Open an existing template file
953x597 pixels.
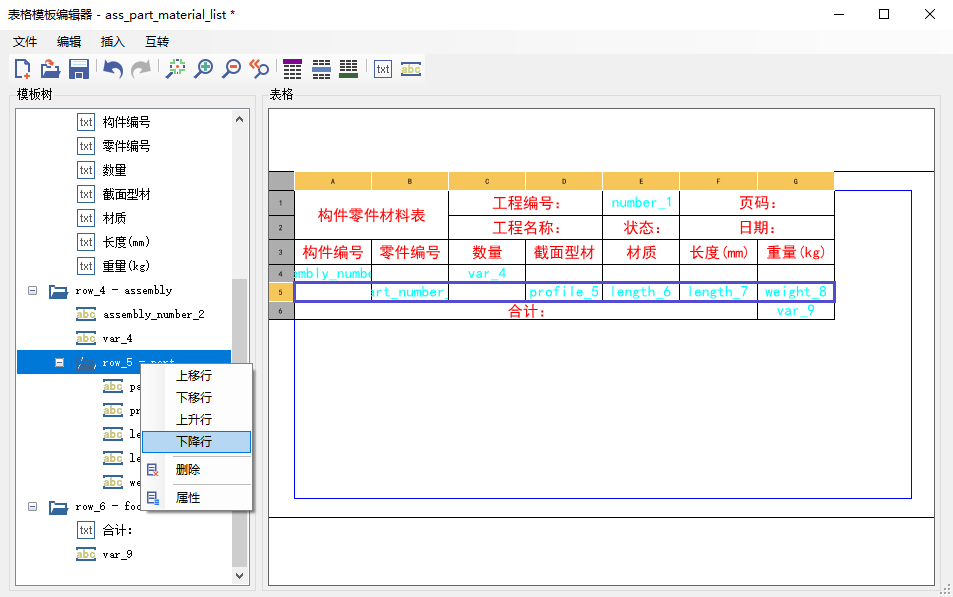click(x=50, y=69)
